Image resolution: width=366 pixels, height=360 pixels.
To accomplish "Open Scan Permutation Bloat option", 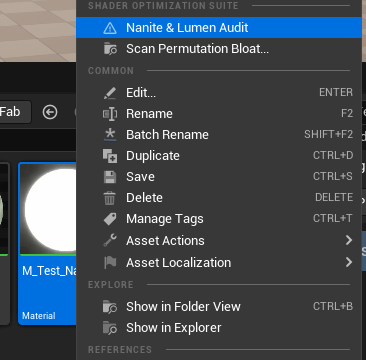I will 219,49.
